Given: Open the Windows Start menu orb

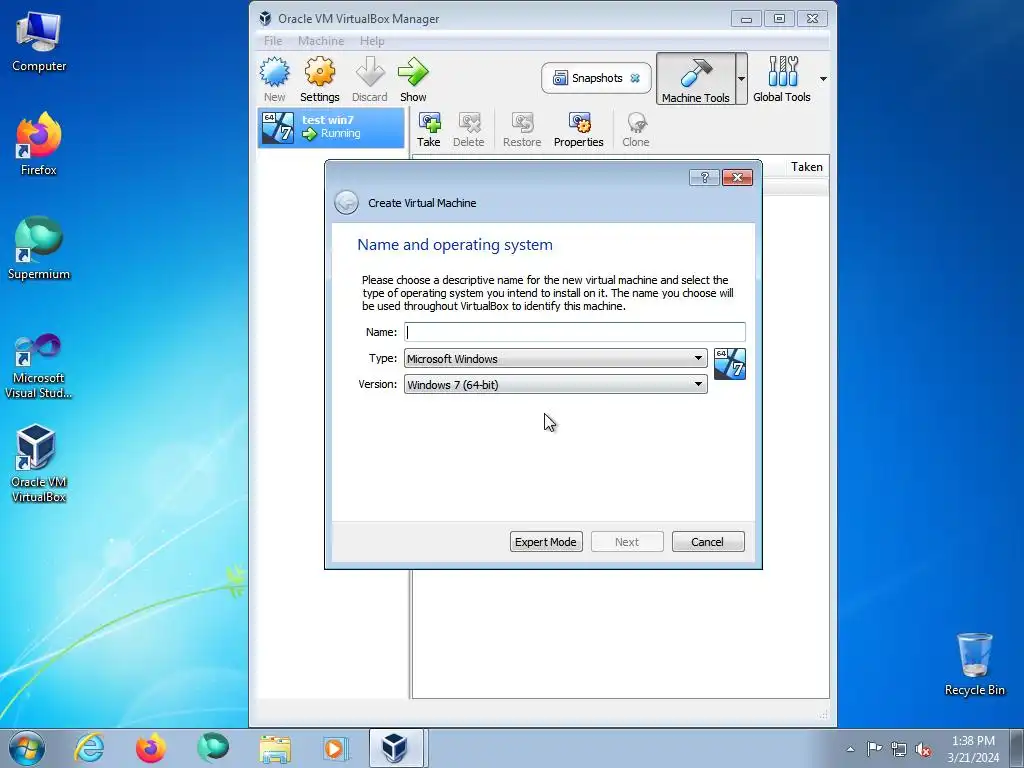Looking at the screenshot, I should [x=27, y=748].
